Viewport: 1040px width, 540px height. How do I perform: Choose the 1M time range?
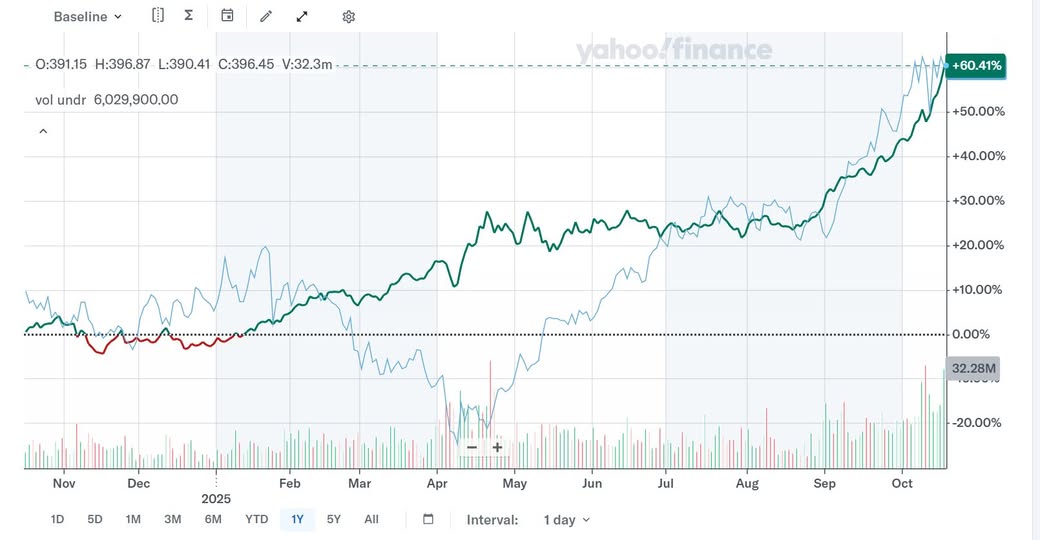[133, 519]
